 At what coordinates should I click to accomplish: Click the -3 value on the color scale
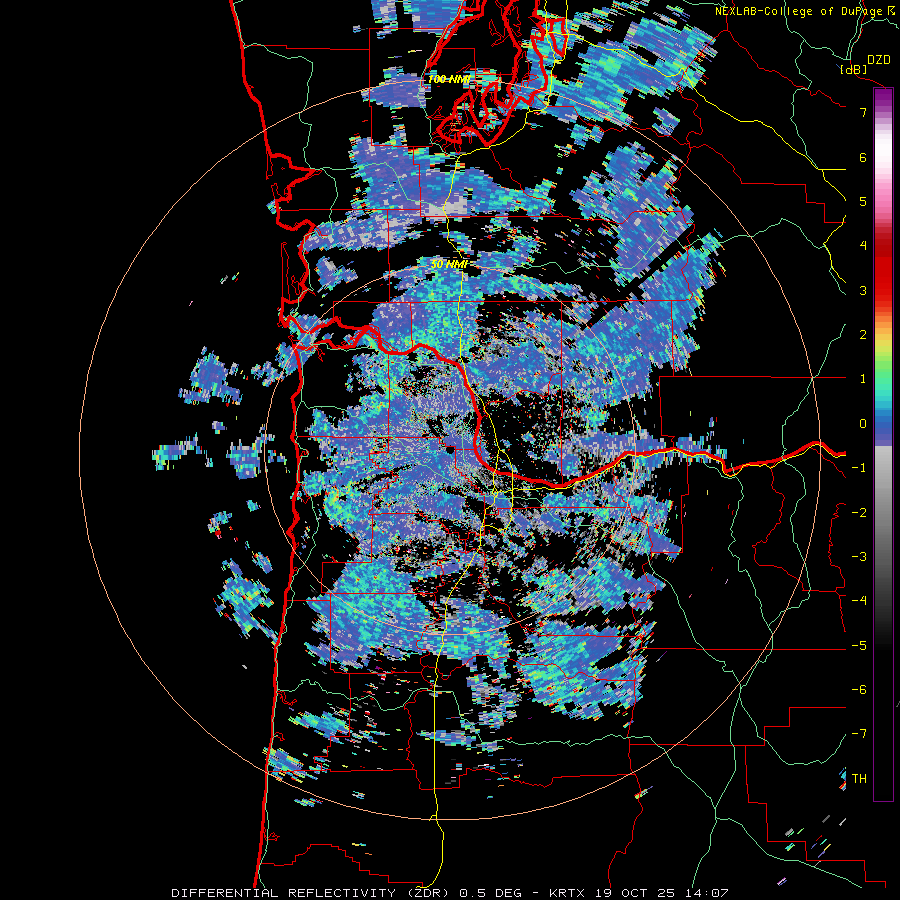point(859,557)
